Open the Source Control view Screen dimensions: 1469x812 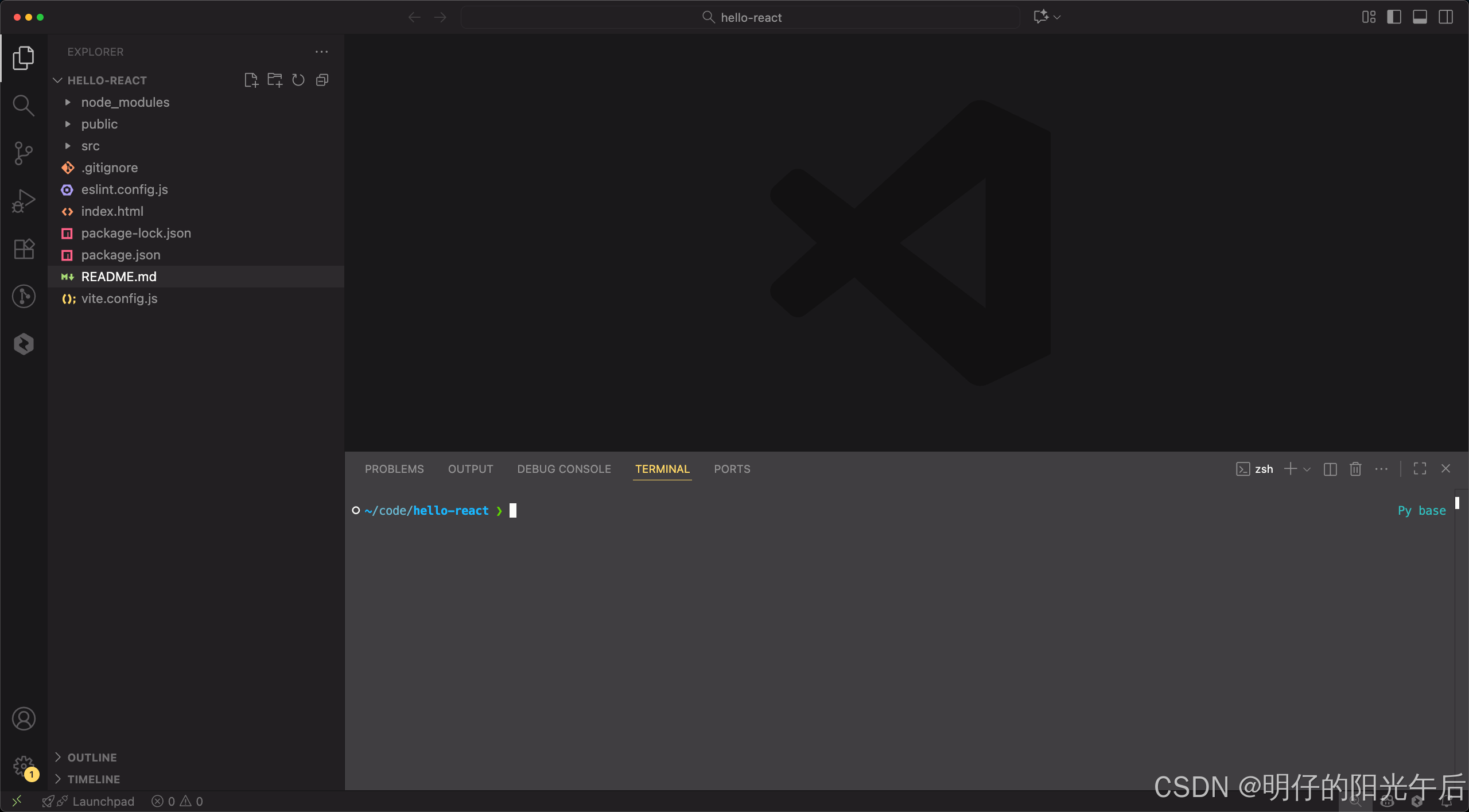tap(24, 153)
